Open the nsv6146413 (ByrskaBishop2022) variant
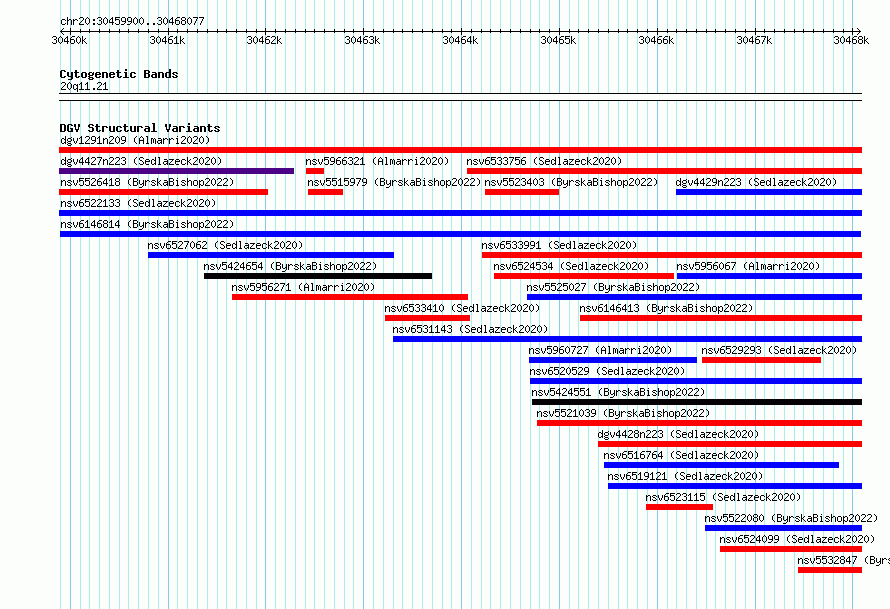 click(x=666, y=308)
